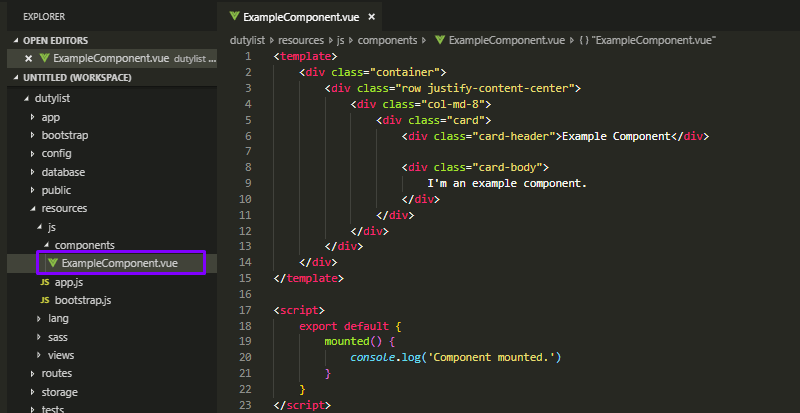Click the dutylist breadcrumb segment
This screenshot has height=413, width=800.
[x=247, y=40]
